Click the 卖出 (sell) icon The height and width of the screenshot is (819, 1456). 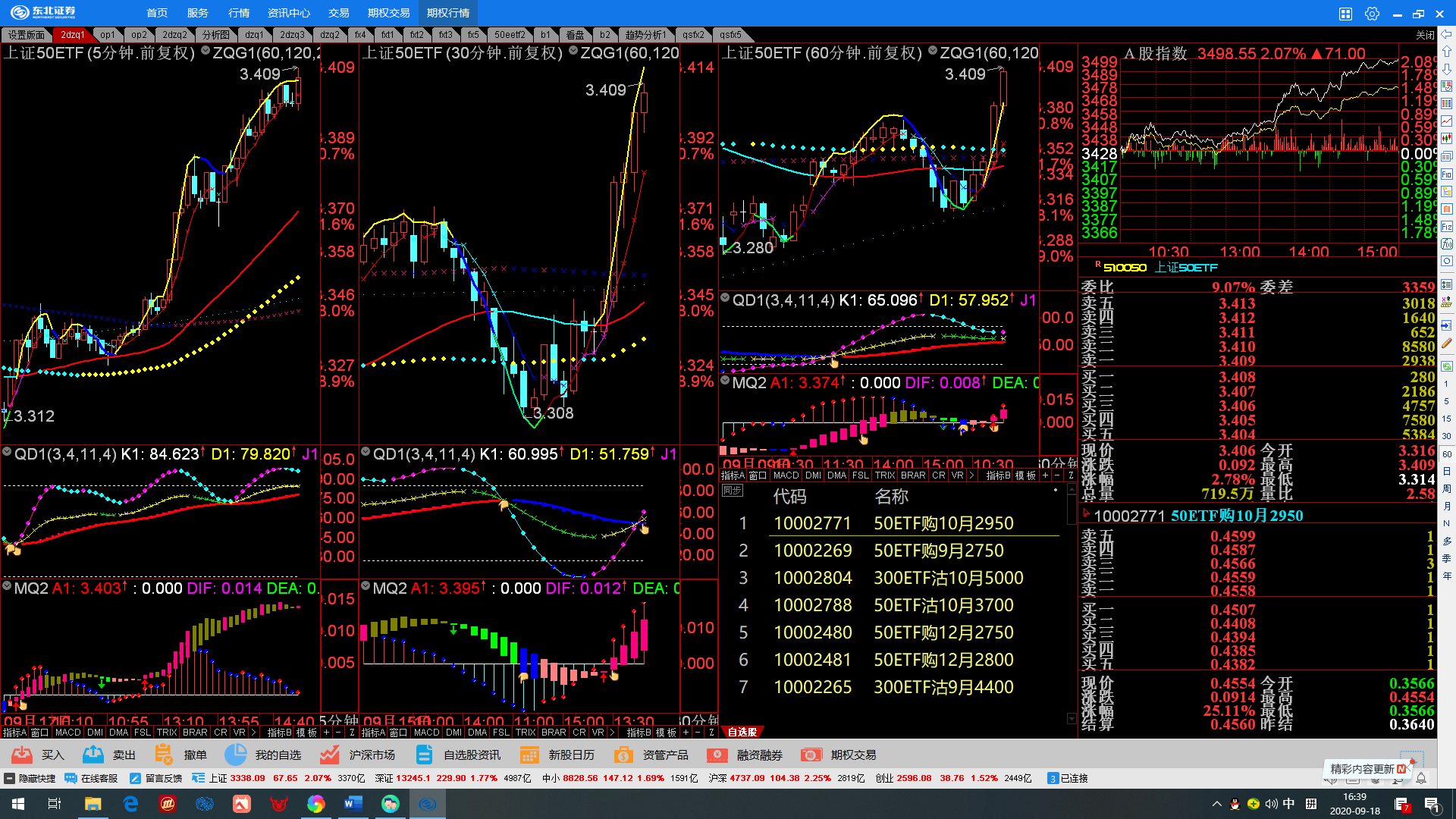point(93,755)
